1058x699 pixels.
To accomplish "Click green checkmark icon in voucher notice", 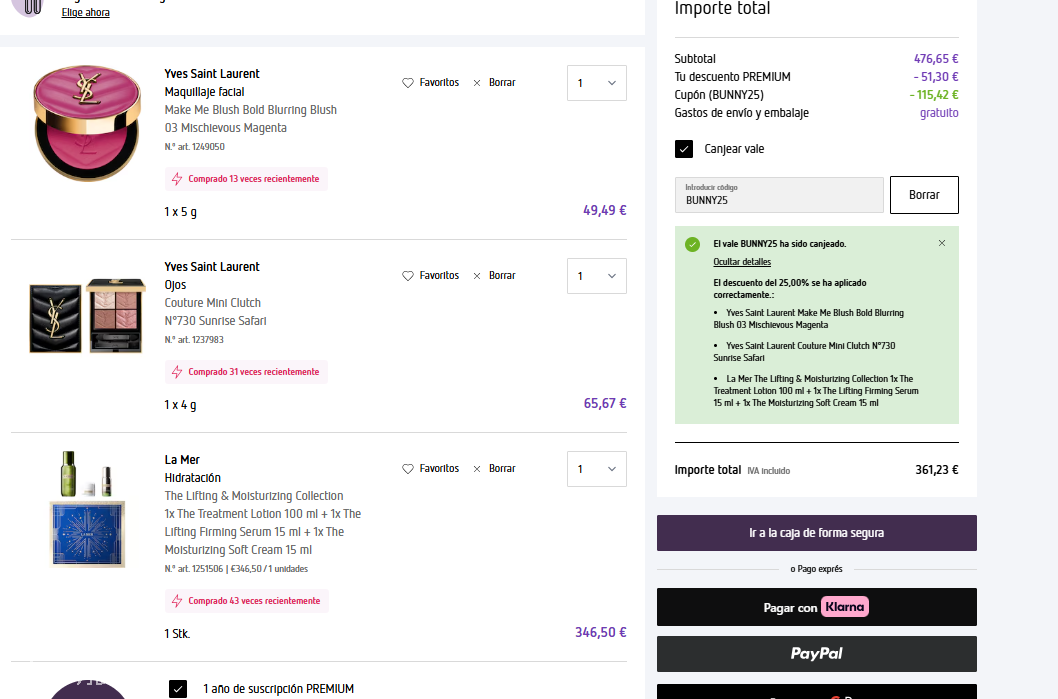I will click(x=692, y=244).
